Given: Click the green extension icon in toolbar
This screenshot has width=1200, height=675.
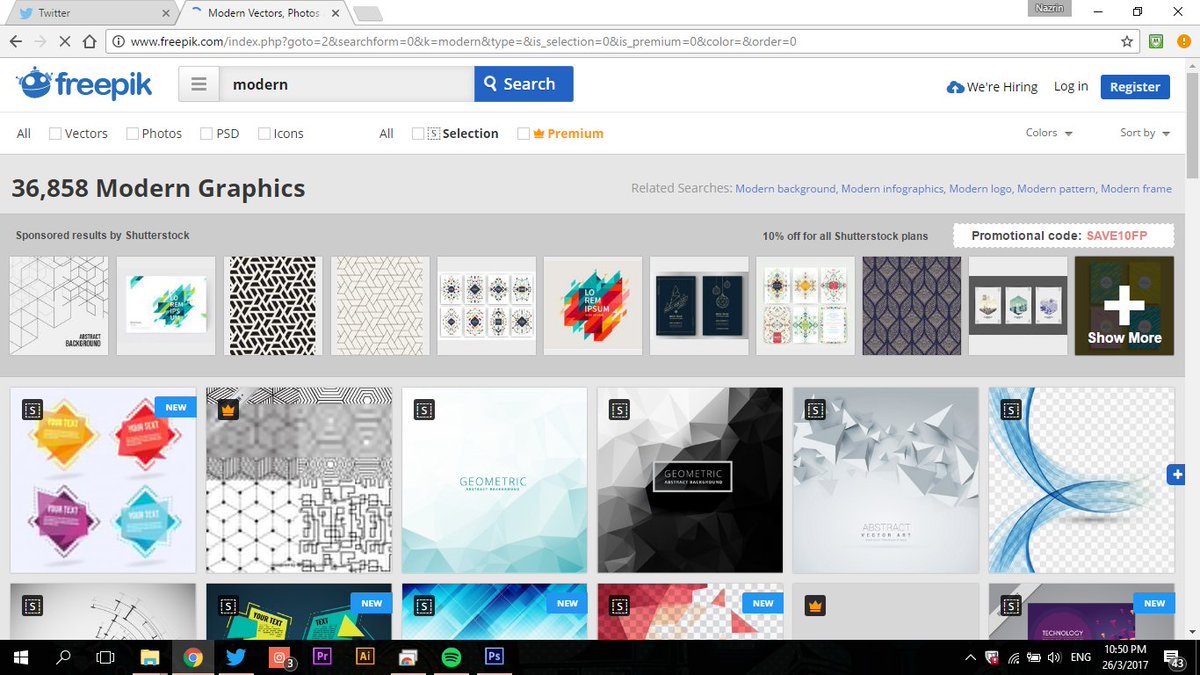Looking at the screenshot, I should (x=1156, y=42).
